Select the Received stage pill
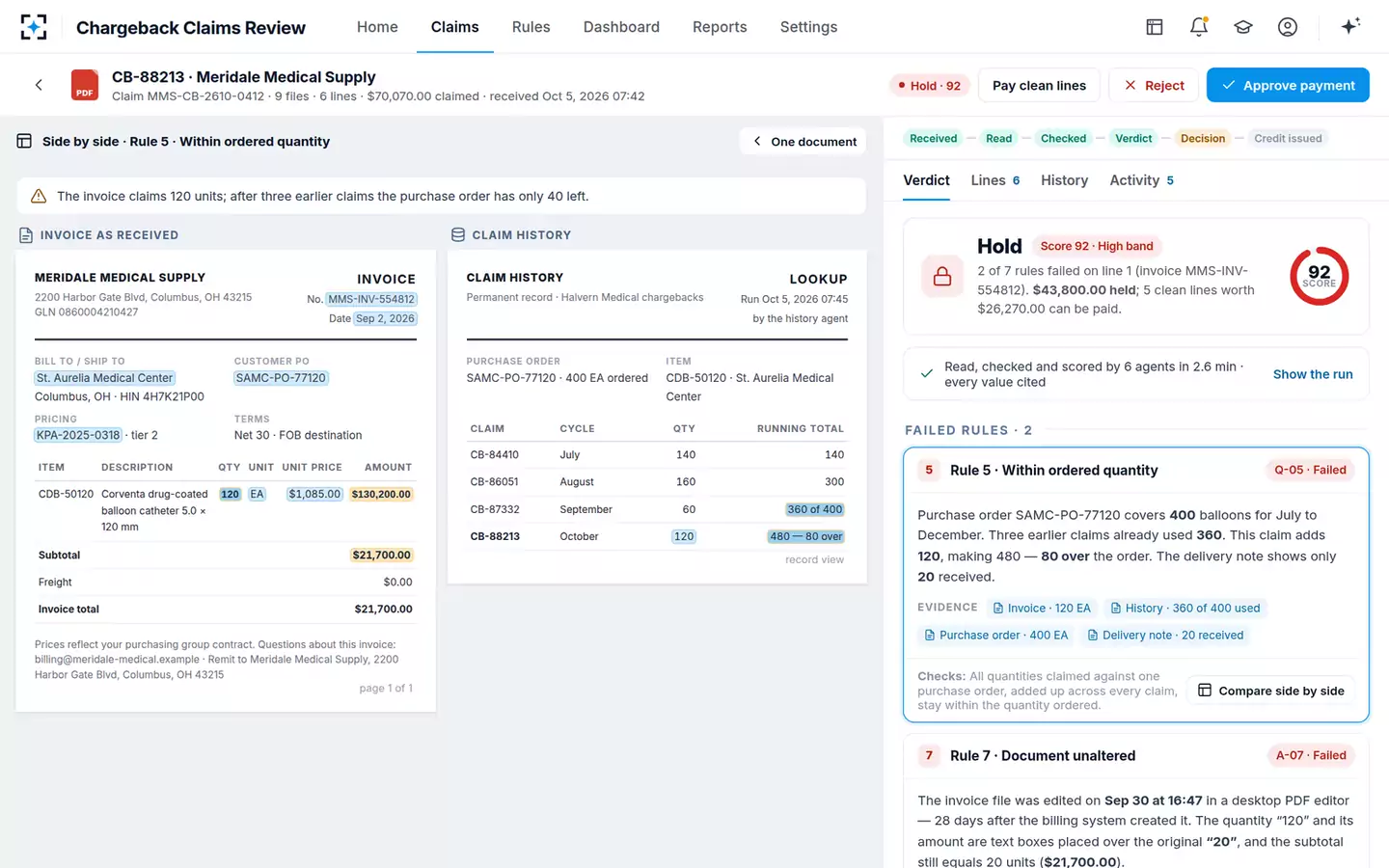This screenshot has height=868, width=1389. [933, 138]
